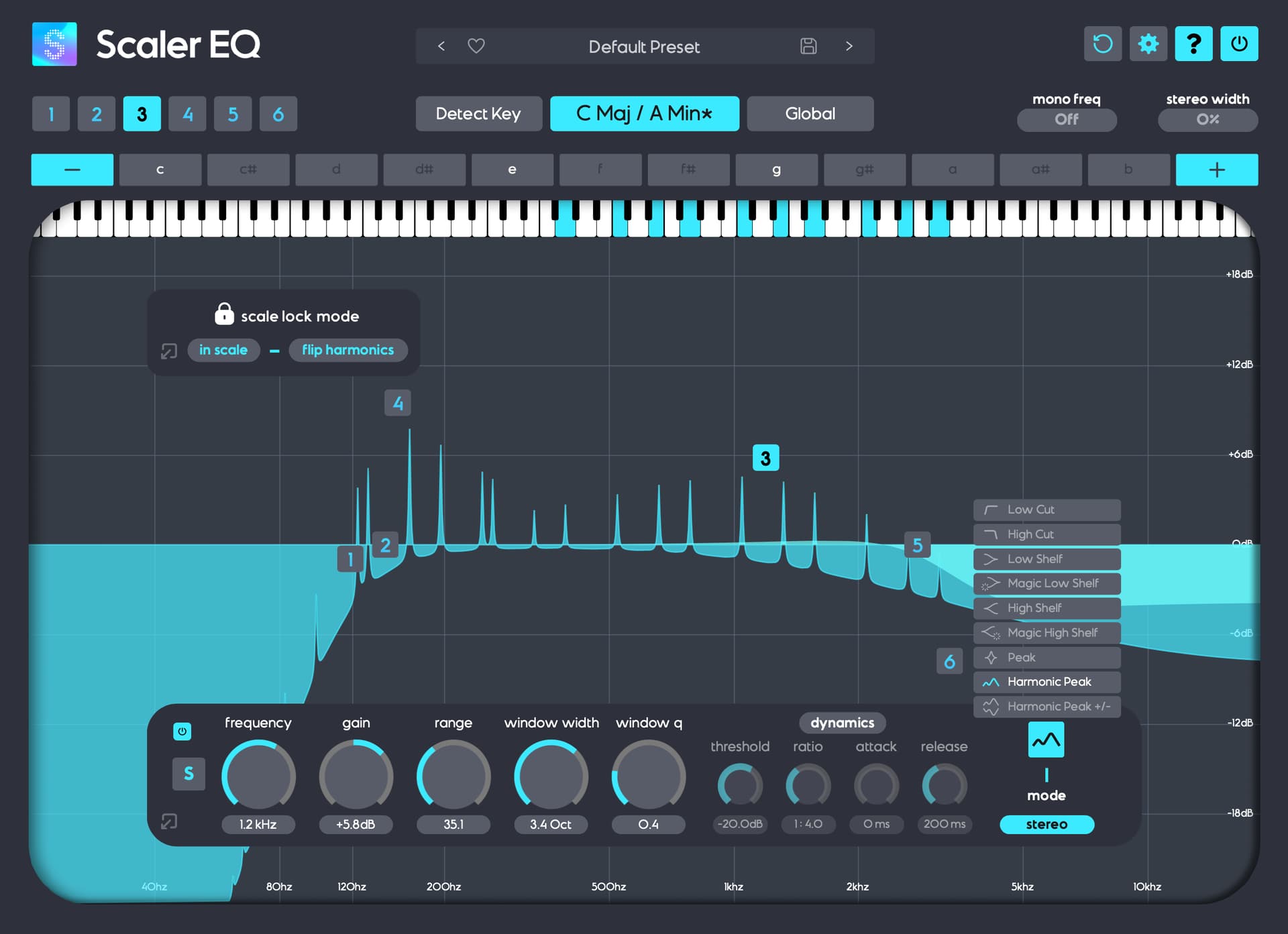The image size is (1288, 934).
Task: Select Magic High Shelf filter type
Action: coord(1046,633)
